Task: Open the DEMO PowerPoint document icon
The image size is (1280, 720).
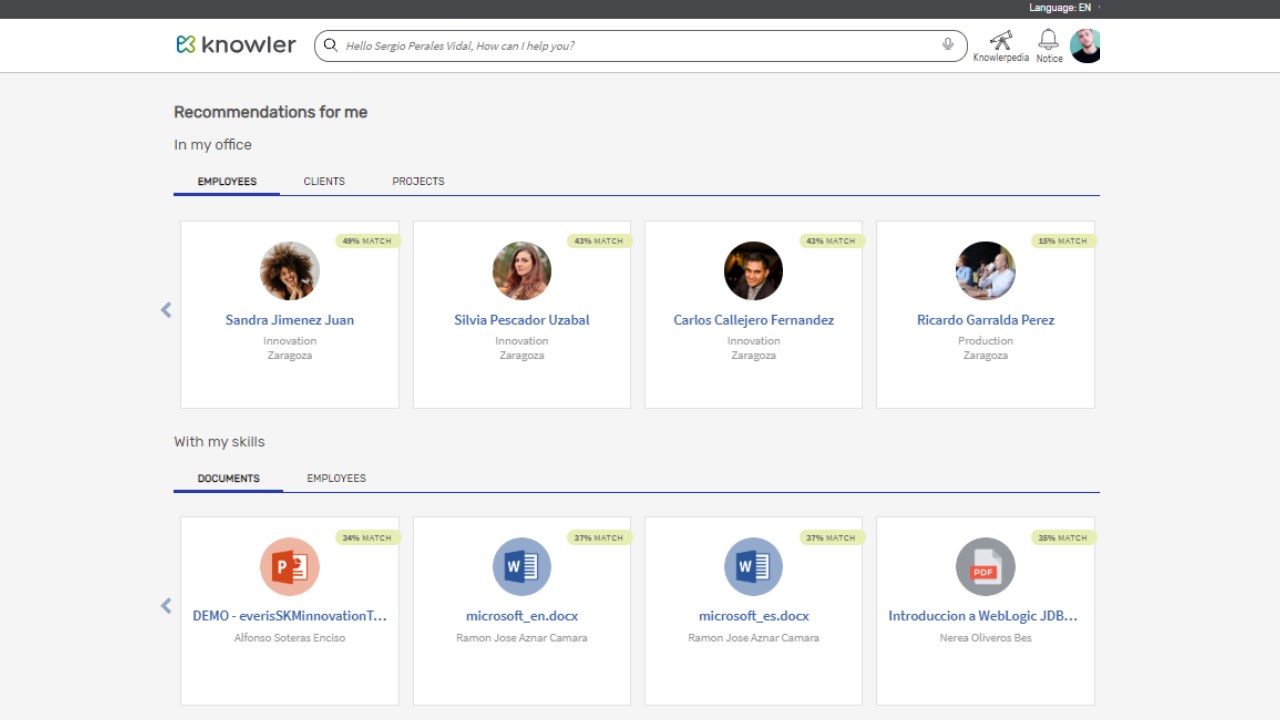Action: [289, 567]
